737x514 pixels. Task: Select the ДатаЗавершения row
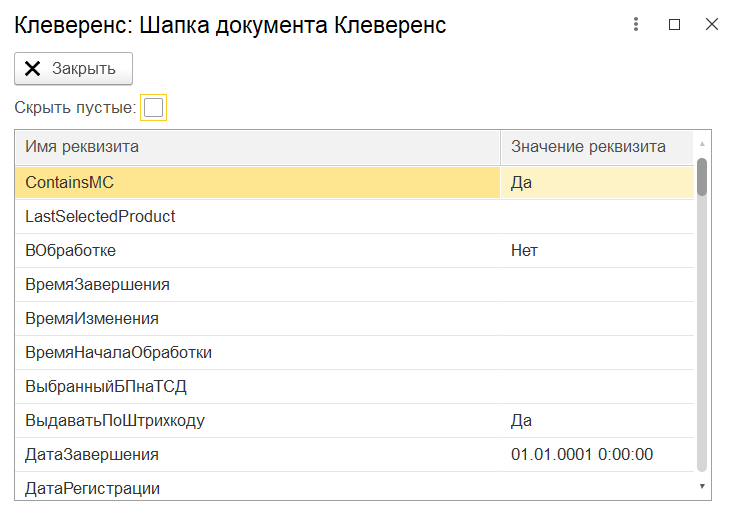(354, 454)
